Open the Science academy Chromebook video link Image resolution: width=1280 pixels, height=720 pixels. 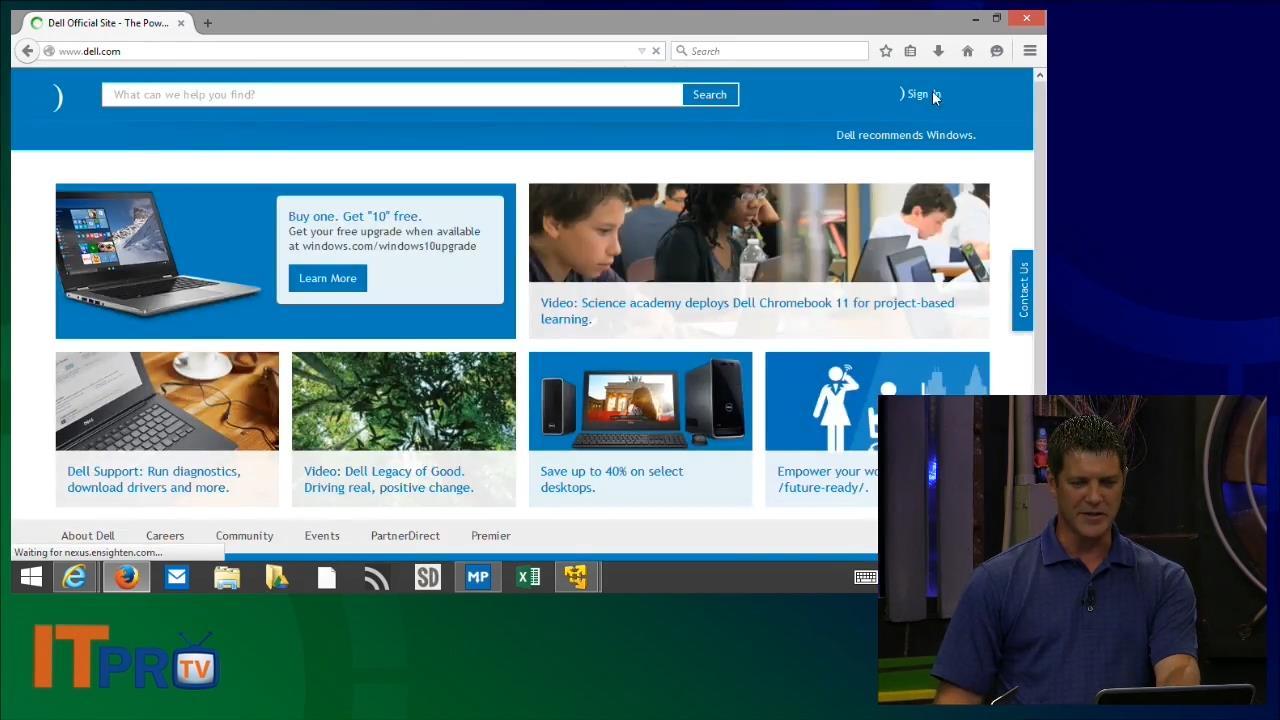[747, 311]
